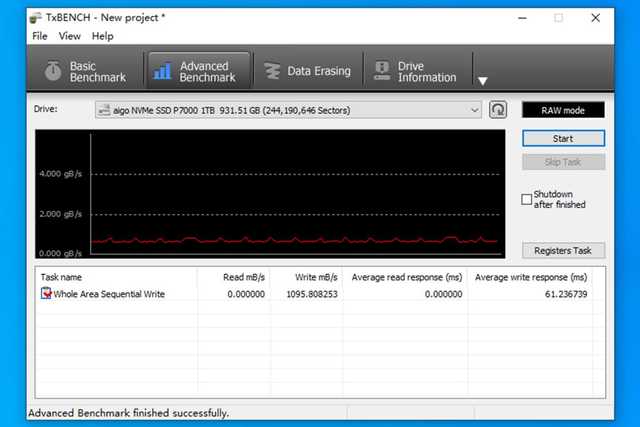Click the 2.000 gB/s graph axis label

[x=60, y=214]
